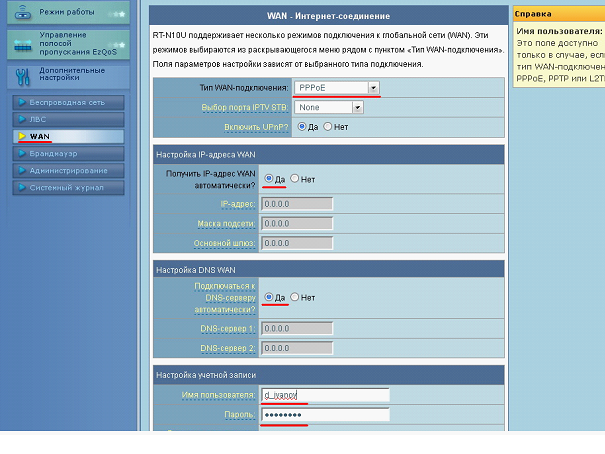Click the DNS-сервер 2 label link

click(x=228, y=348)
